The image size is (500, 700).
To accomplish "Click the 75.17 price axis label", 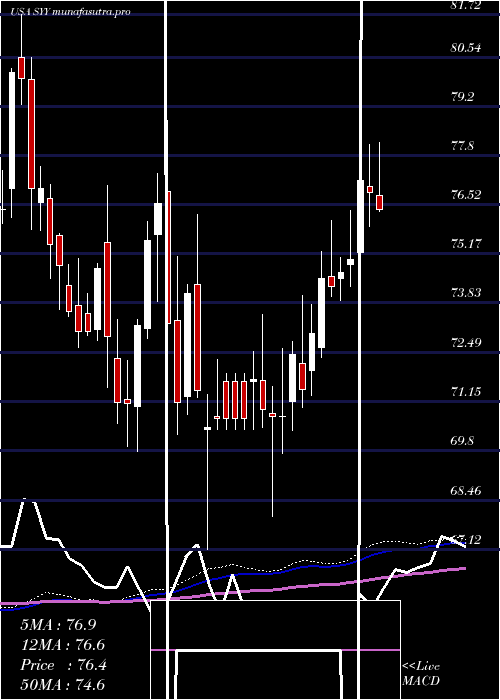I will click(x=466, y=244).
